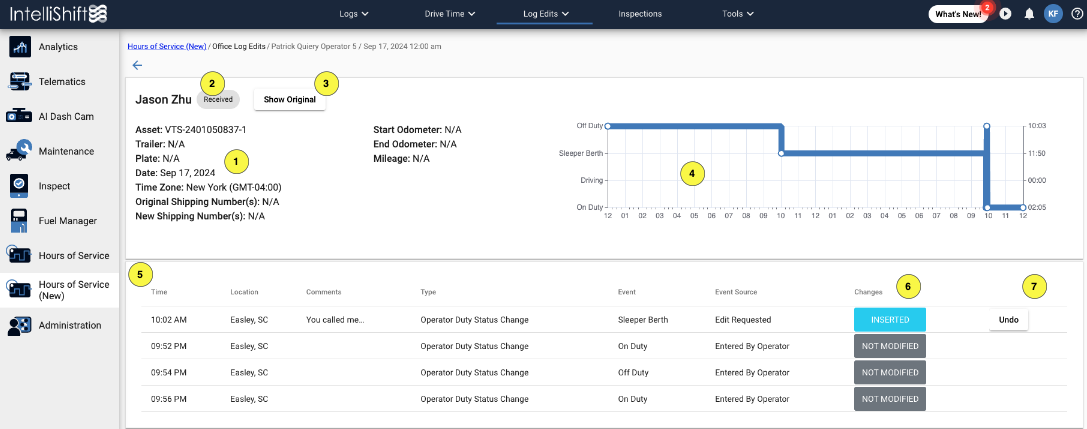Open the KF user avatar menu
The image size is (1087, 429).
(x=1053, y=14)
